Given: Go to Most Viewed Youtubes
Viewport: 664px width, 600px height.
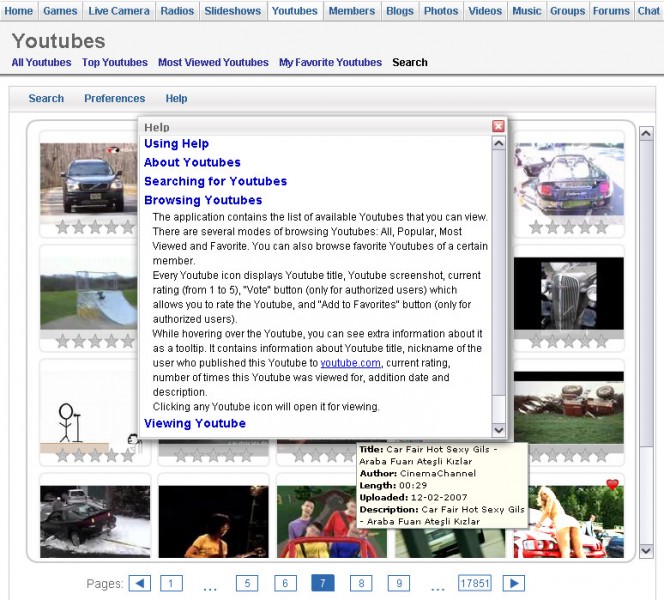Looking at the screenshot, I should [x=213, y=62].
